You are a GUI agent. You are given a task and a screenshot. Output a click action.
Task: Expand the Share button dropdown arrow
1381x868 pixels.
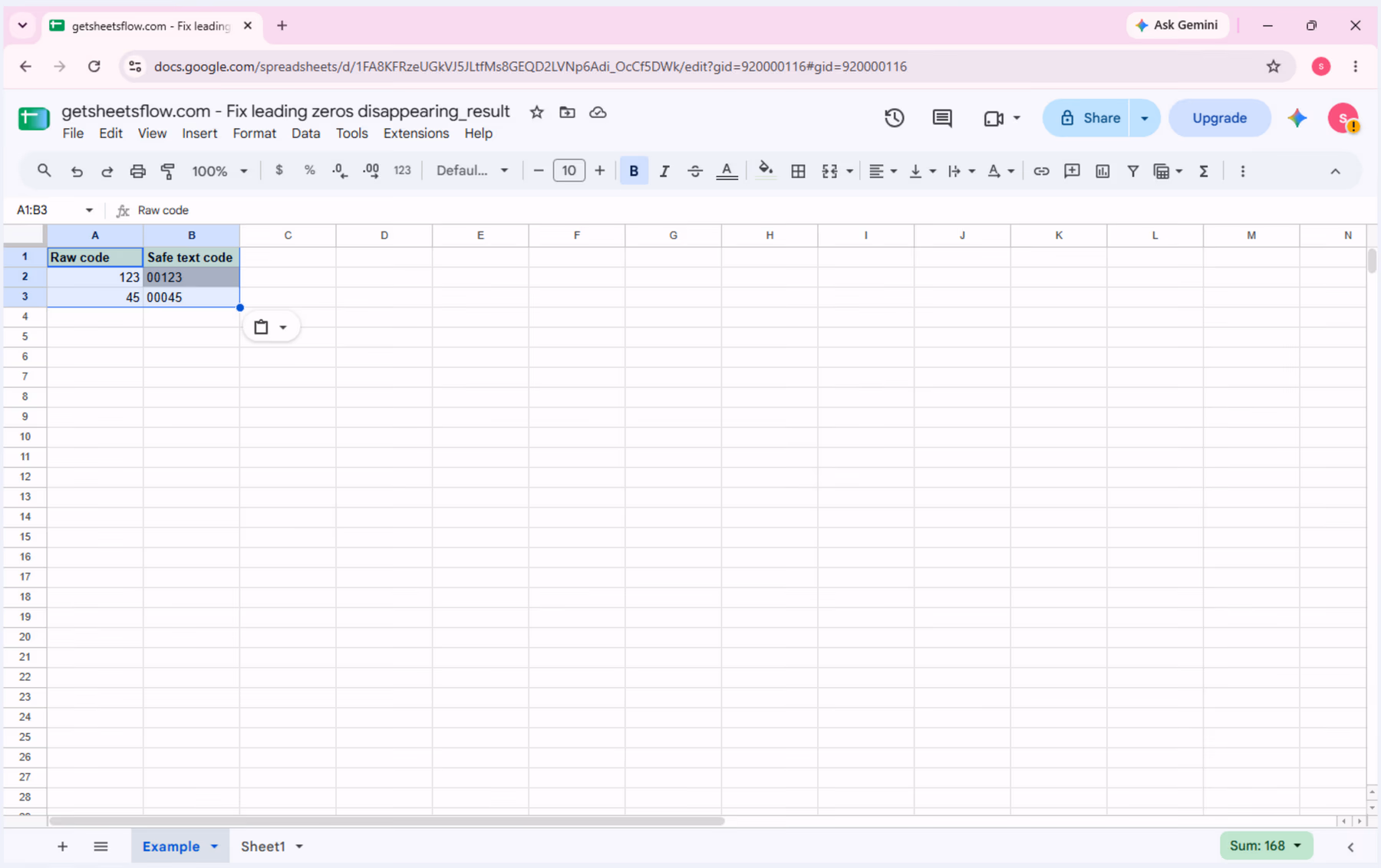click(x=1145, y=118)
